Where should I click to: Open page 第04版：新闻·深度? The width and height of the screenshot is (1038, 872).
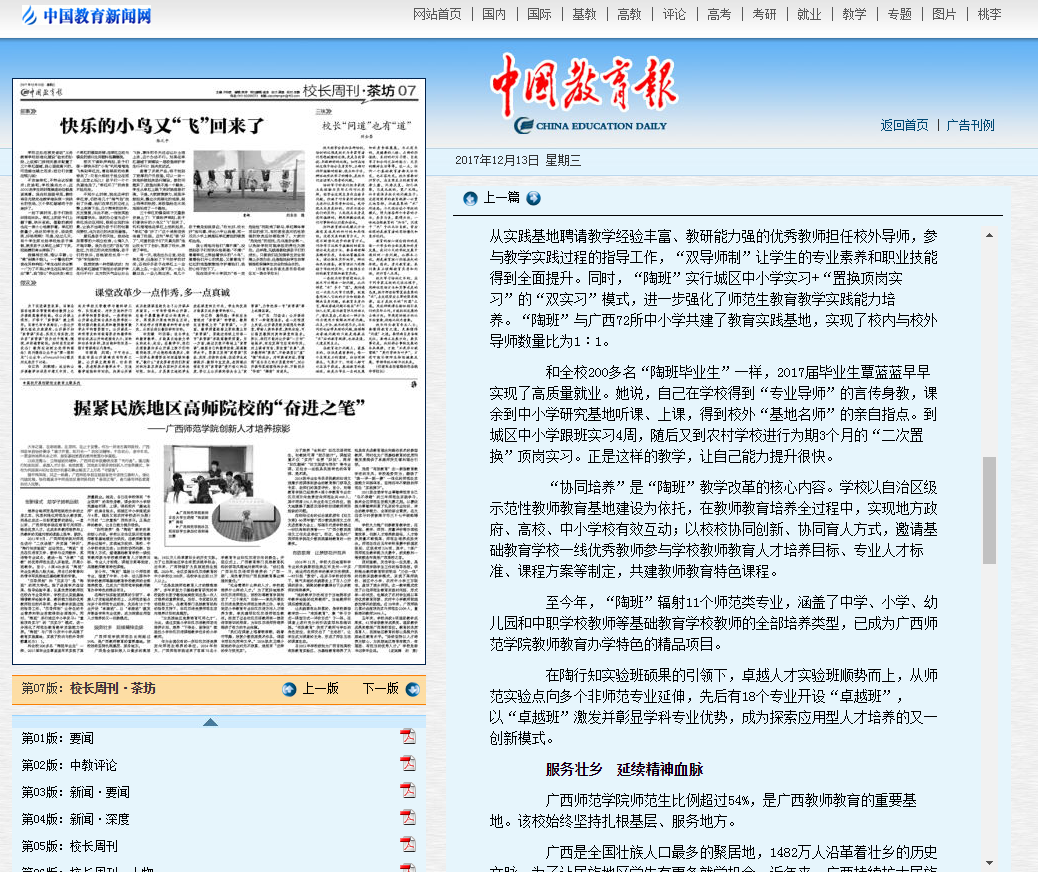click(75, 820)
